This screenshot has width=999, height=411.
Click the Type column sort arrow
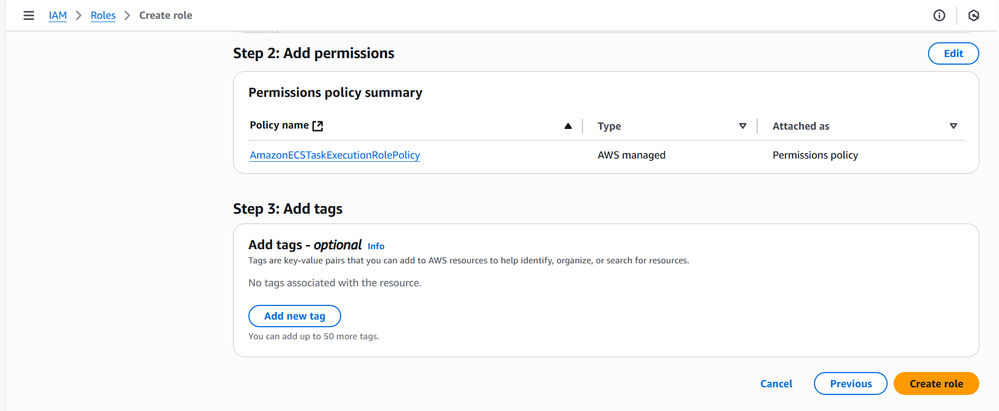pyautogui.click(x=742, y=126)
